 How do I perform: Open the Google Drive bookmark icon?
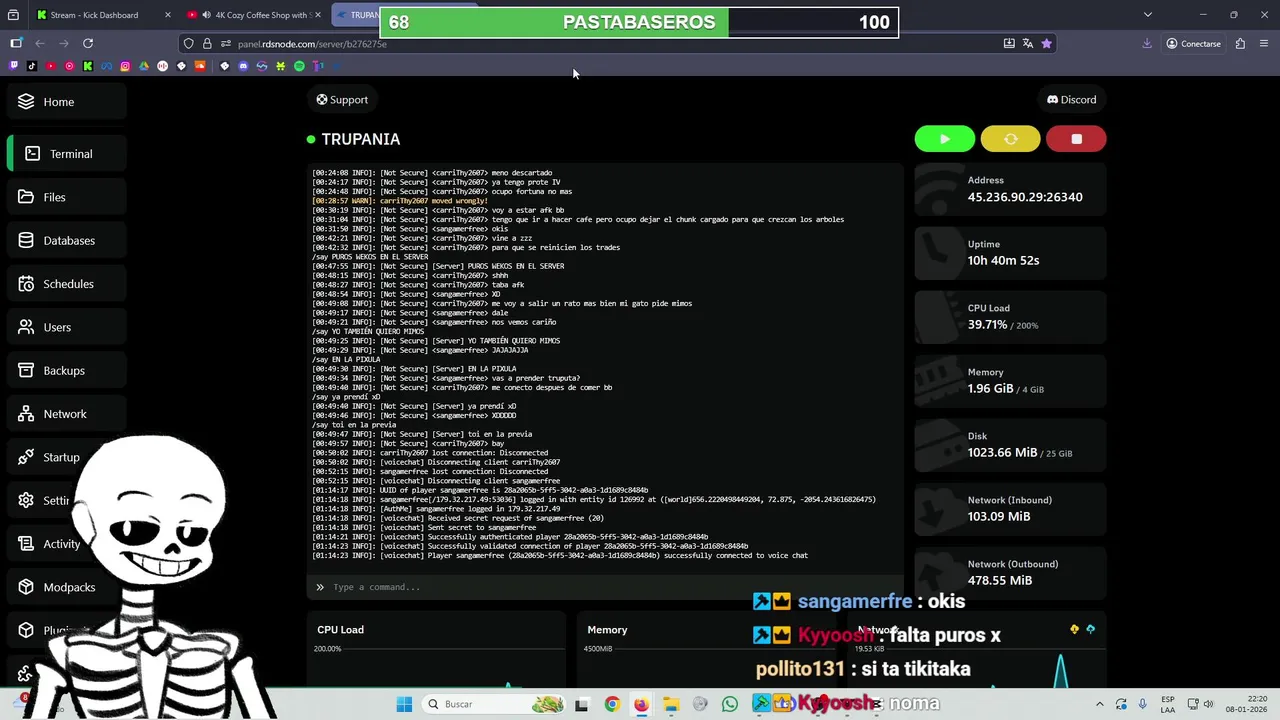click(x=144, y=66)
